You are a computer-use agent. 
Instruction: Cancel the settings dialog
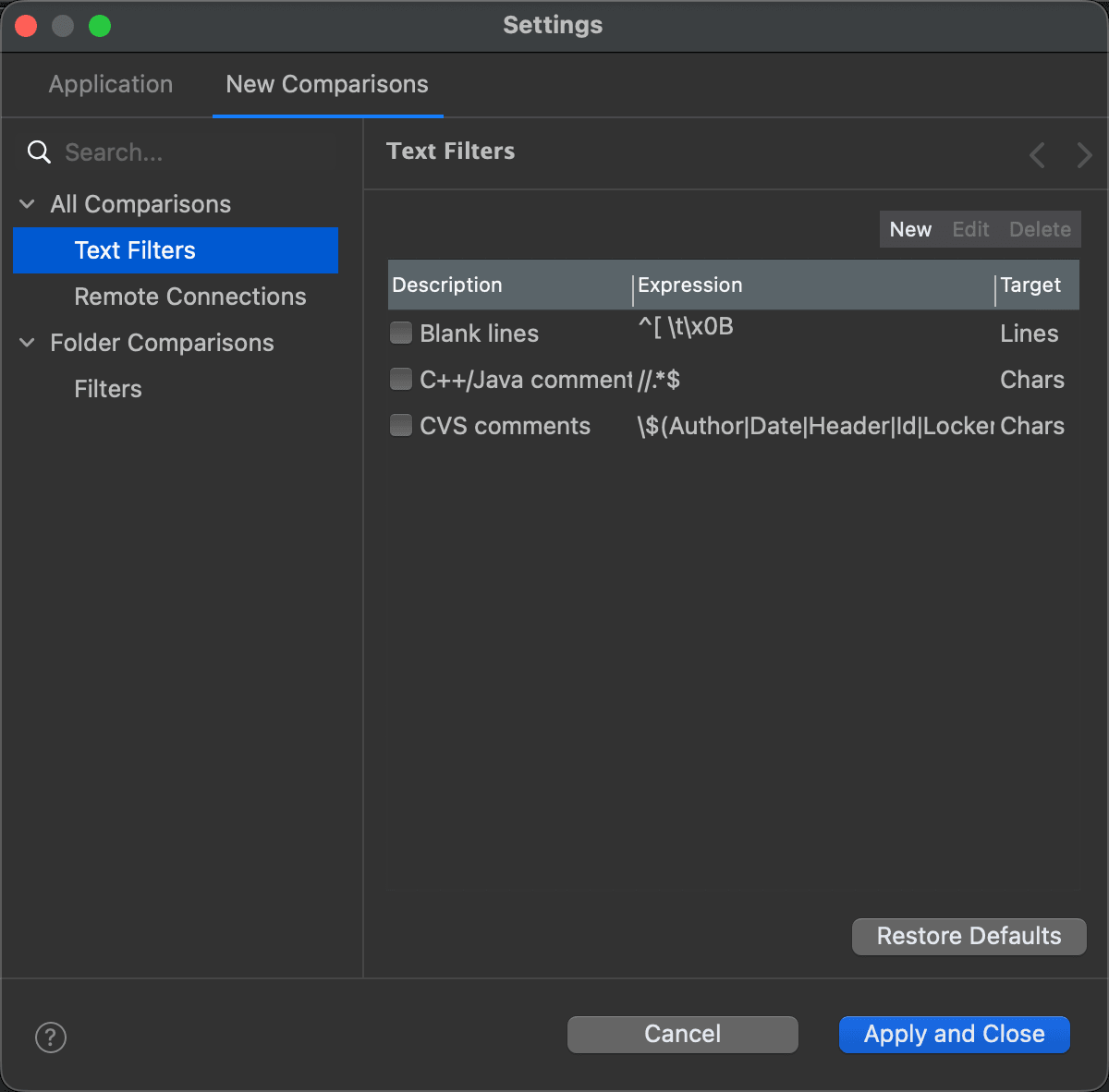tap(683, 1034)
